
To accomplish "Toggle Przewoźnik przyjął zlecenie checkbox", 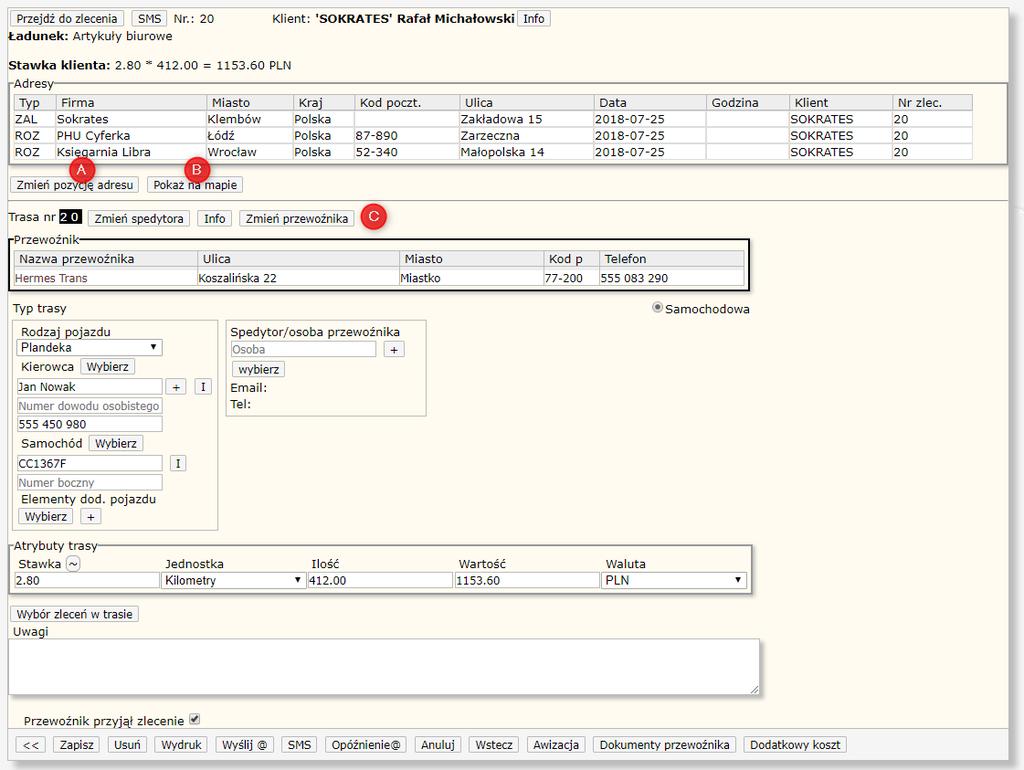I will 195,720.
